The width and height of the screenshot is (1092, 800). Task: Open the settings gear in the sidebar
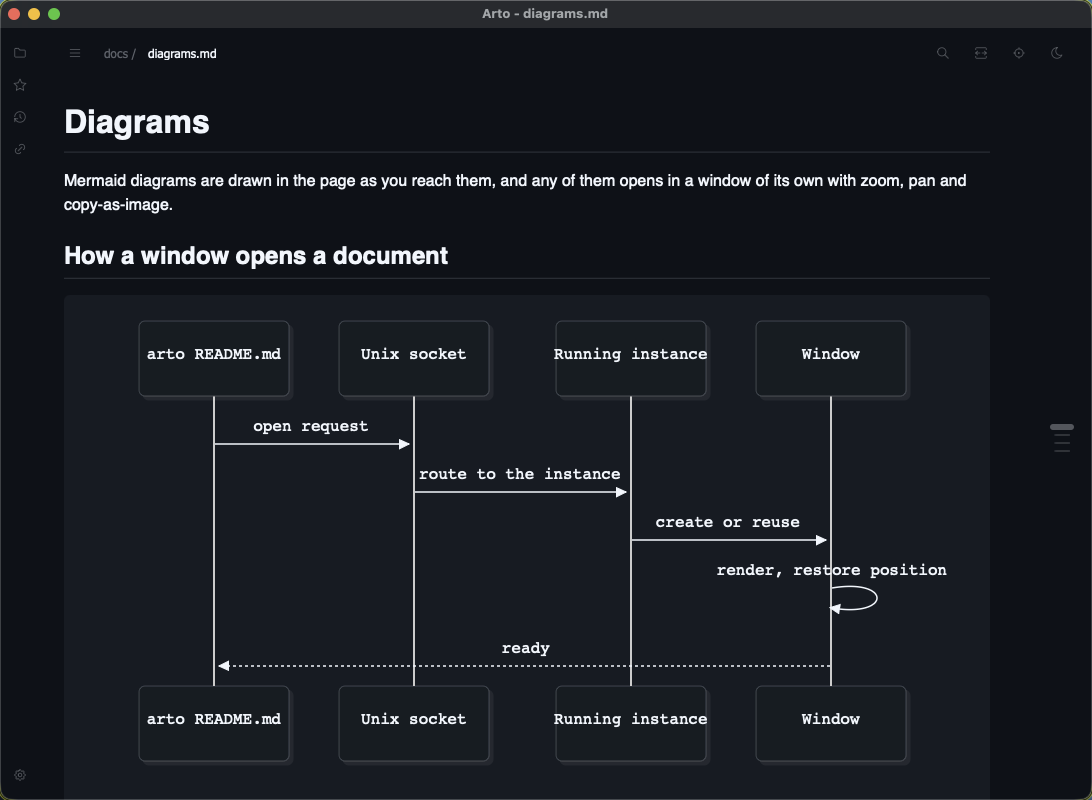[20, 775]
